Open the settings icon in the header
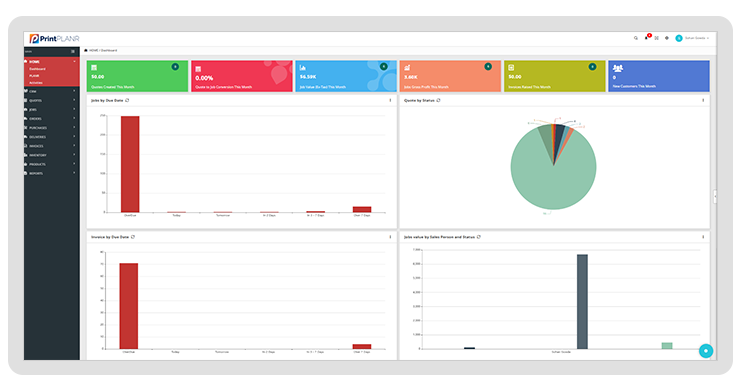Screen dimensions: 741x390 667,38
